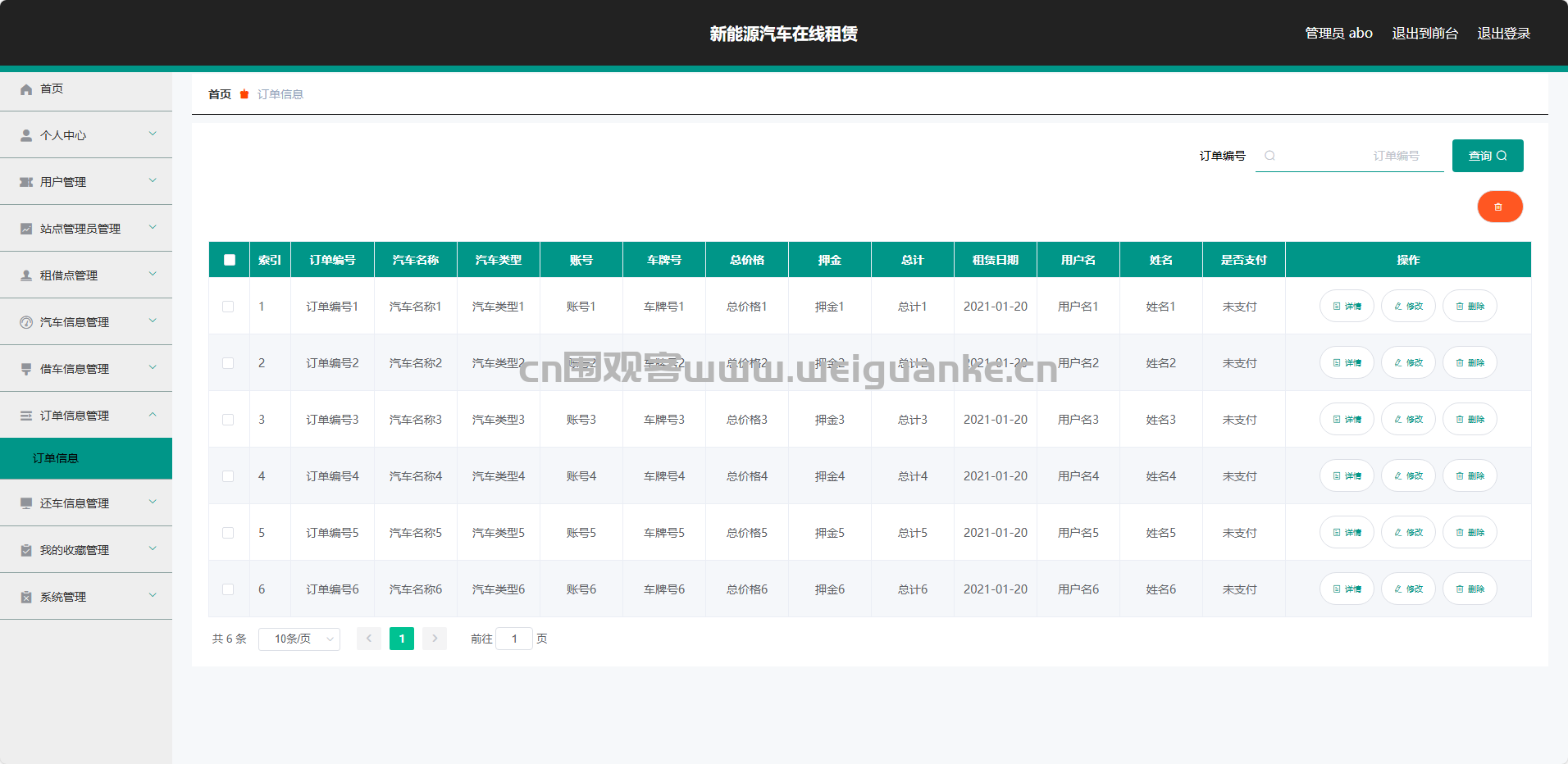Delete row 订单编号4 with 删除
Image resolution: width=1568 pixels, height=764 pixels.
click(x=1470, y=475)
